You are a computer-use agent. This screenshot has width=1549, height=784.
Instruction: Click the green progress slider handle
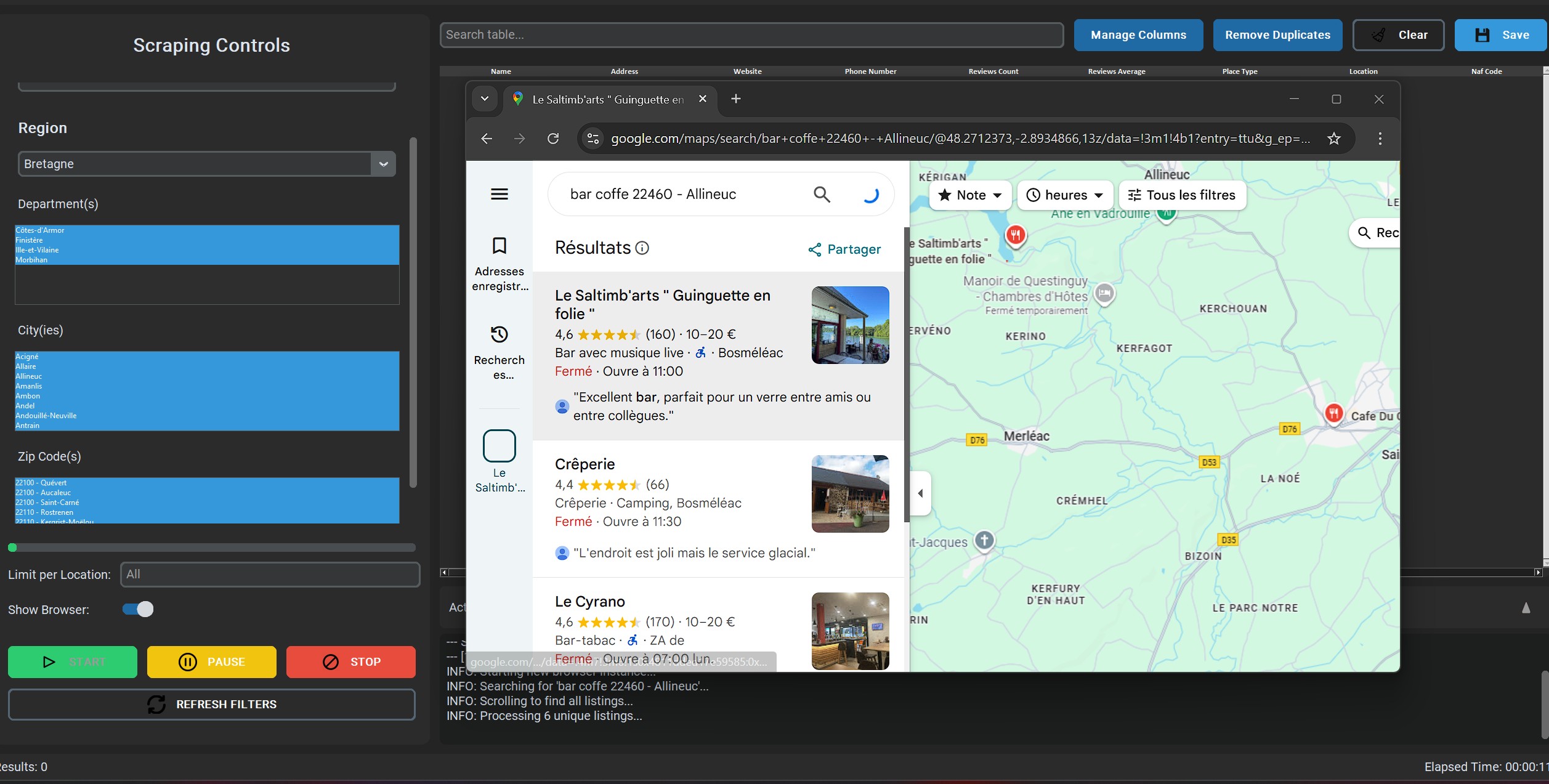pyautogui.click(x=12, y=548)
